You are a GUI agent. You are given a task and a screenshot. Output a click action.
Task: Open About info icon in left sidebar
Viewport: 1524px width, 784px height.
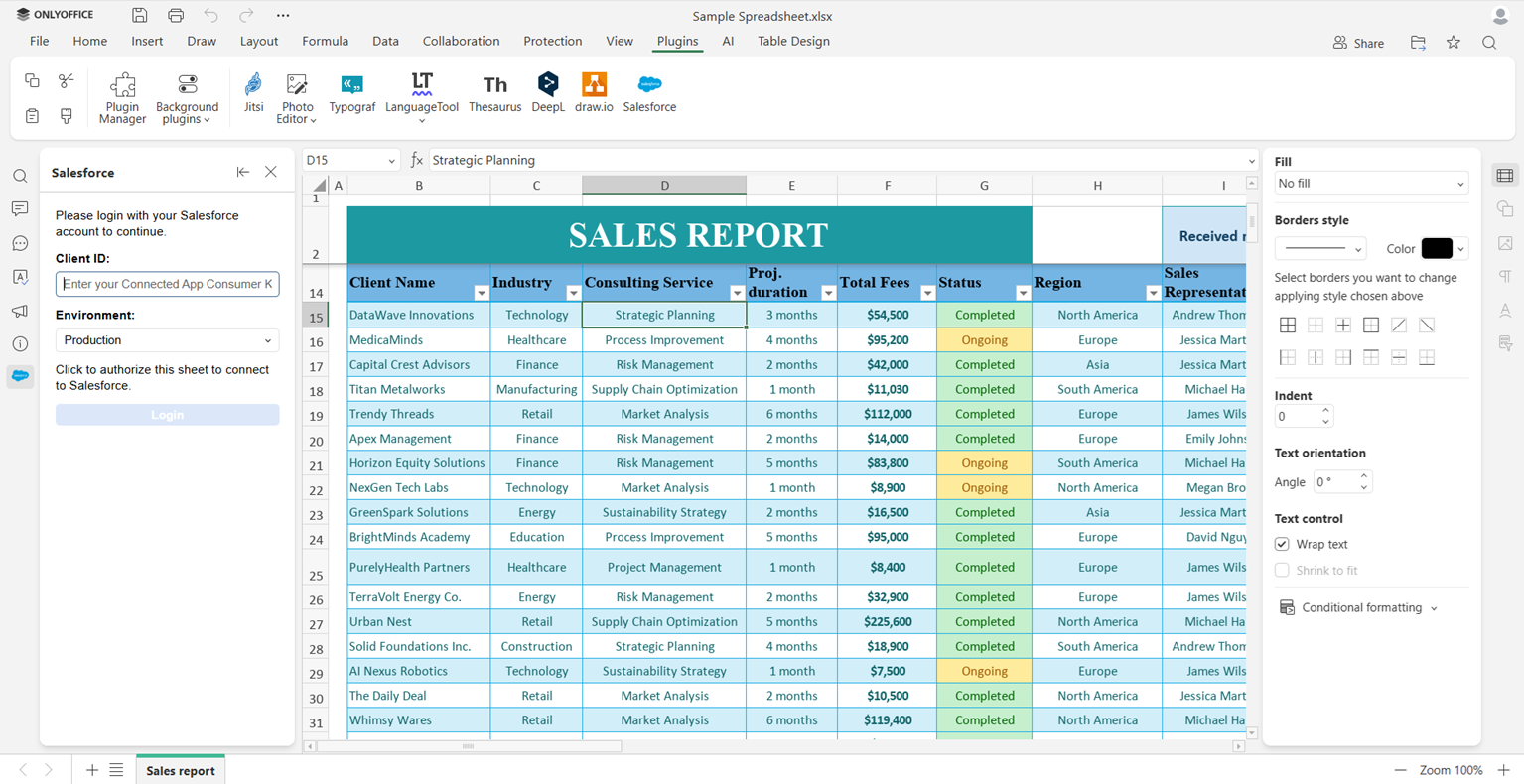(20, 344)
